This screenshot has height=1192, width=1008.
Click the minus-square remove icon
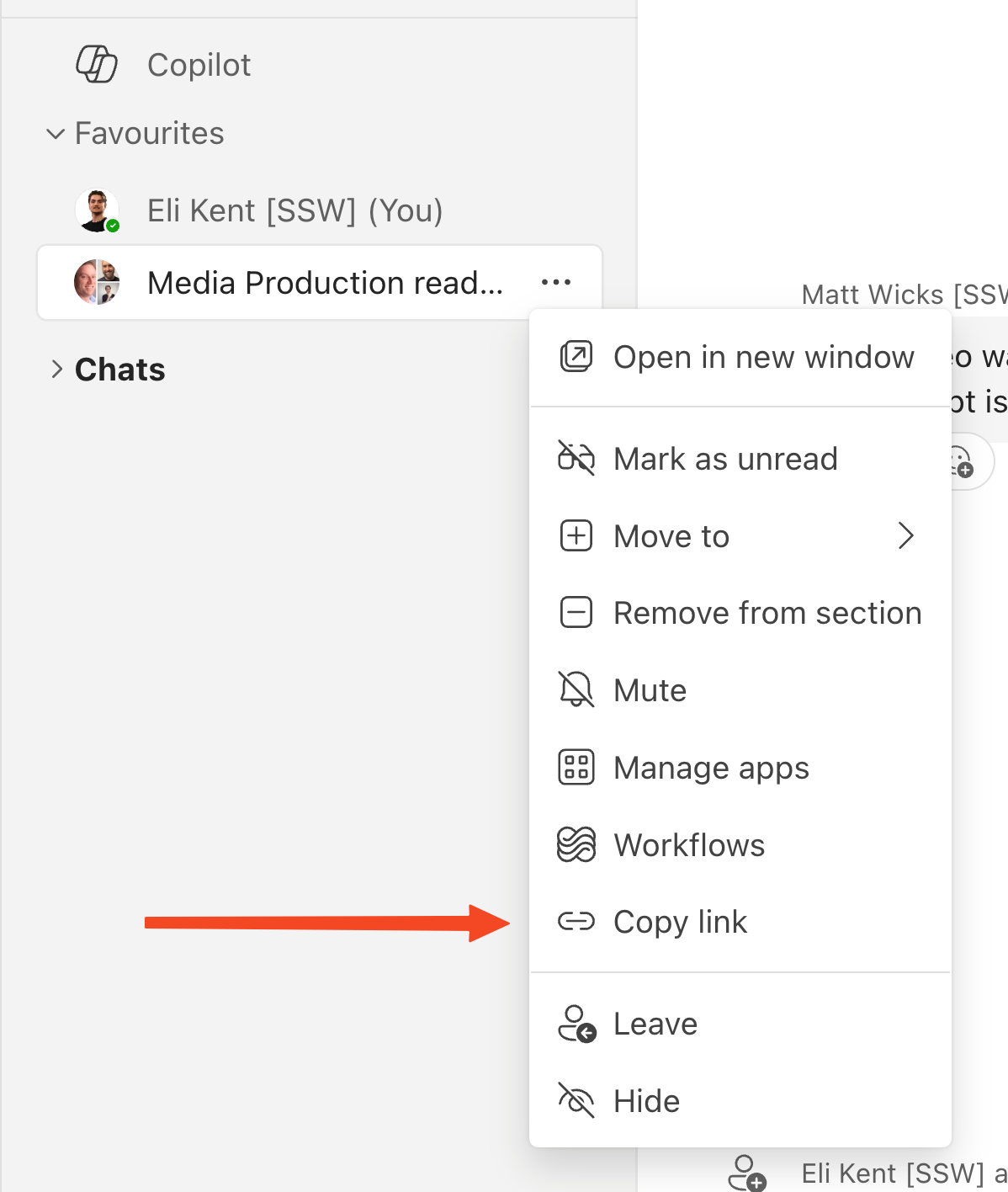point(576,613)
